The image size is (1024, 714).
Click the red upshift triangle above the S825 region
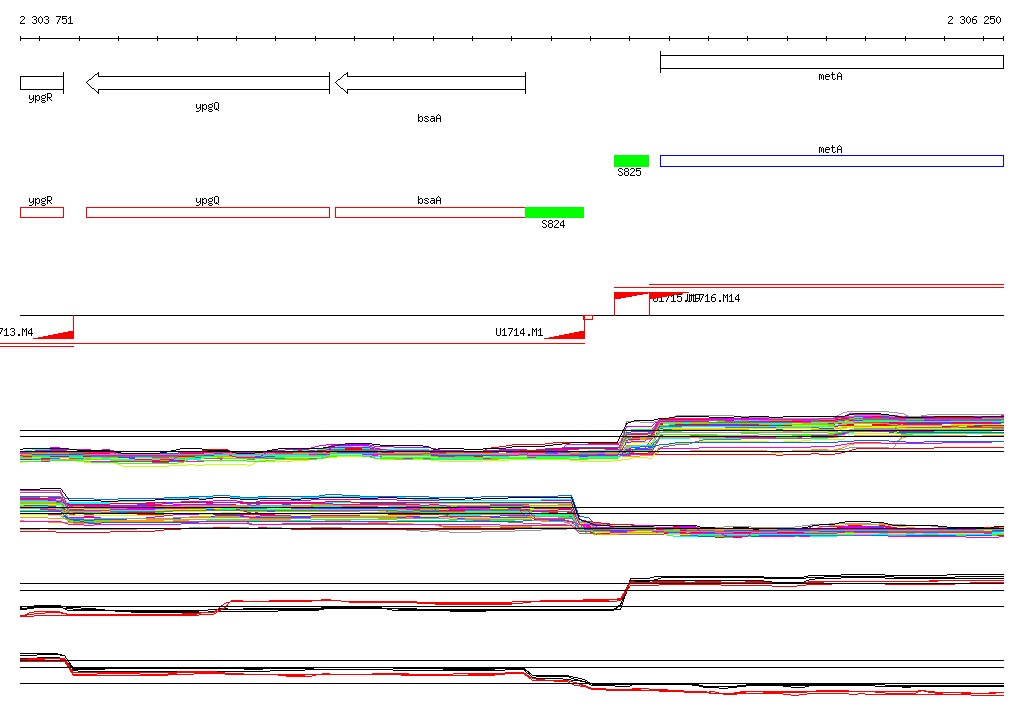[628, 295]
